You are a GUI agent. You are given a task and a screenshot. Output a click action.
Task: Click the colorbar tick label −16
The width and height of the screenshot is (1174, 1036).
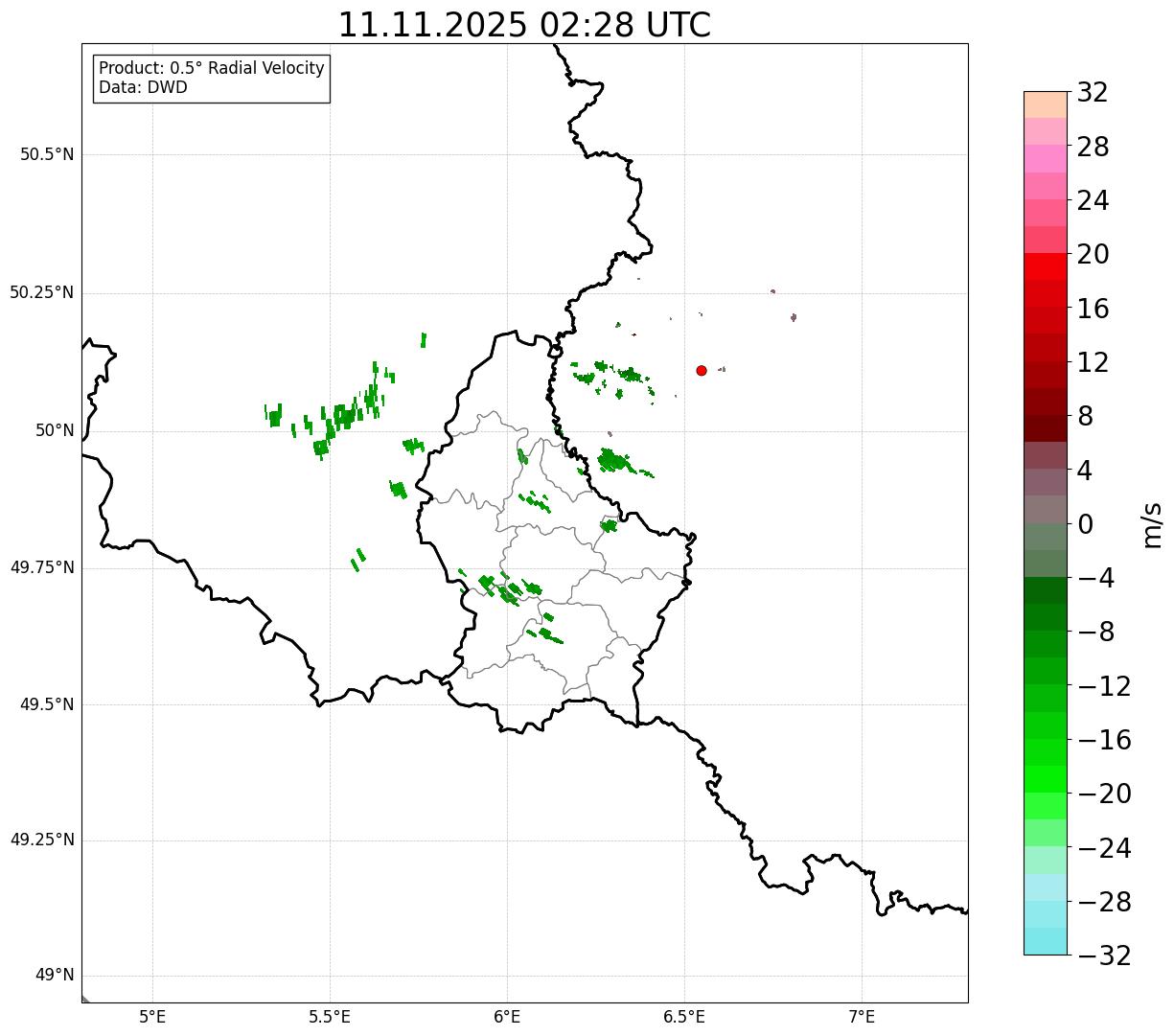(x=1103, y=740)
